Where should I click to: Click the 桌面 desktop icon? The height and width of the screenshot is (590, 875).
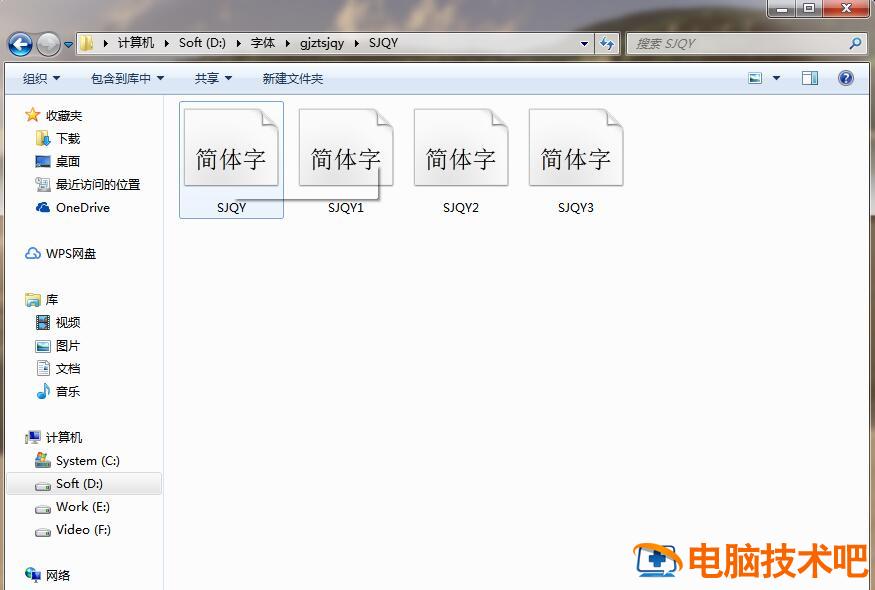[x=43, y=161]
